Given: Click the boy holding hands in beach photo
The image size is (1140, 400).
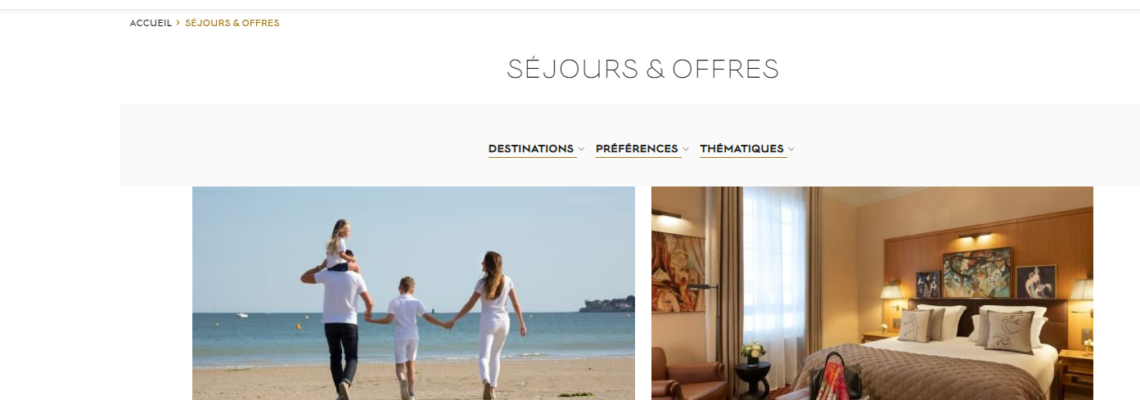Looking at the screenshot, I should pos(405,337).
